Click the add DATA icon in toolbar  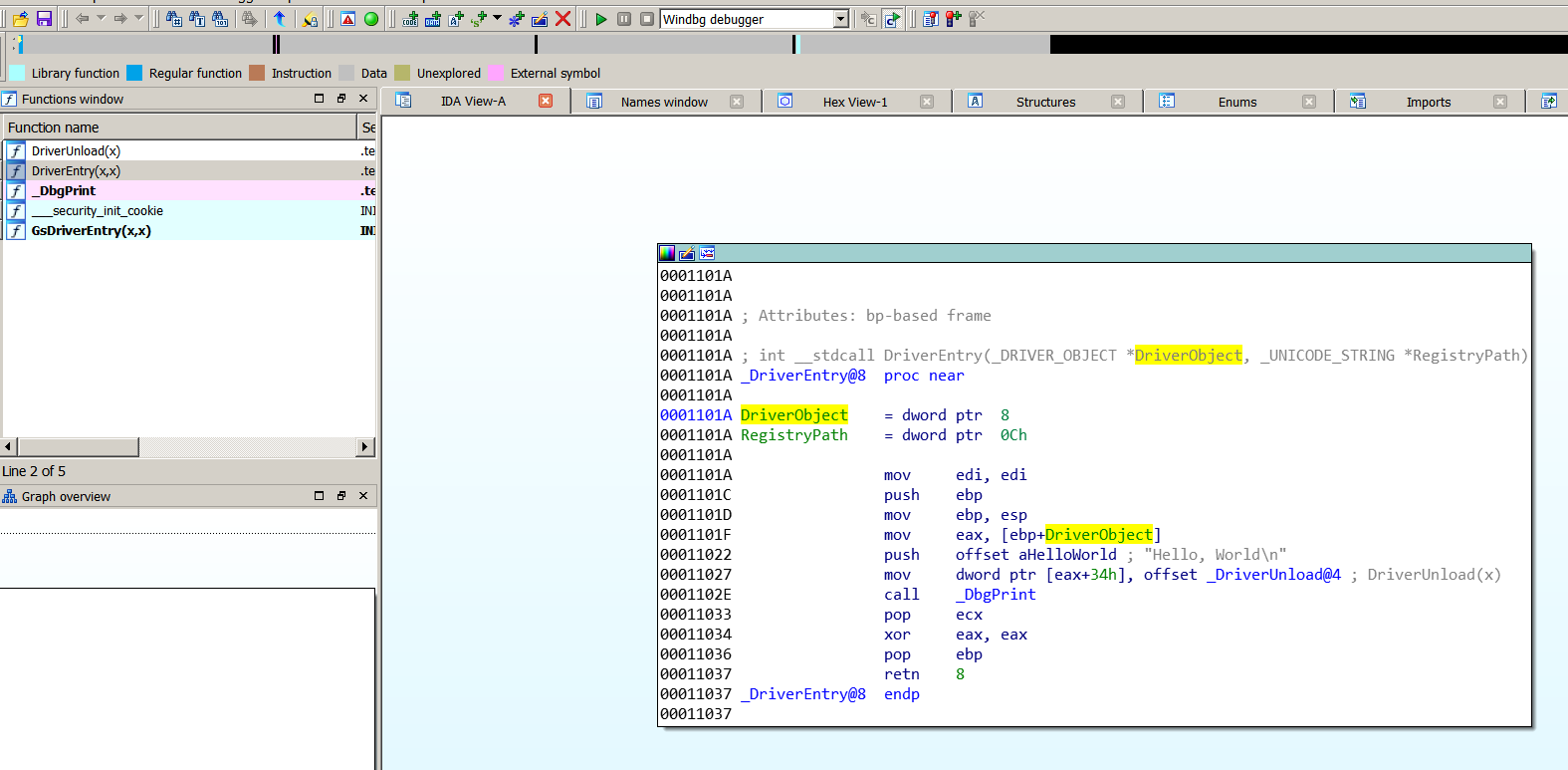tap(433, 19)
